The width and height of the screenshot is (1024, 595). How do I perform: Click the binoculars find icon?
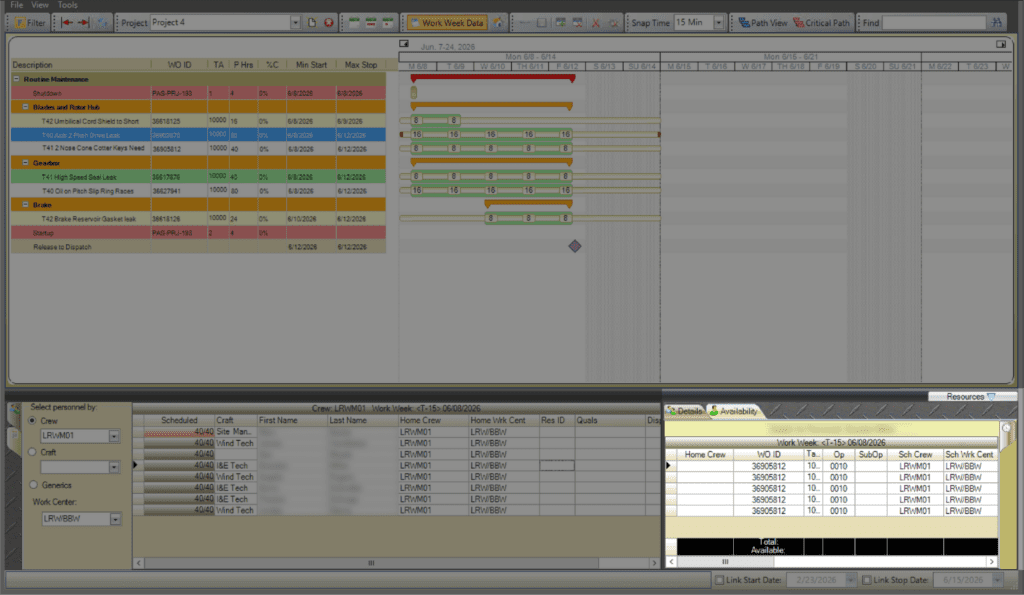996,22
